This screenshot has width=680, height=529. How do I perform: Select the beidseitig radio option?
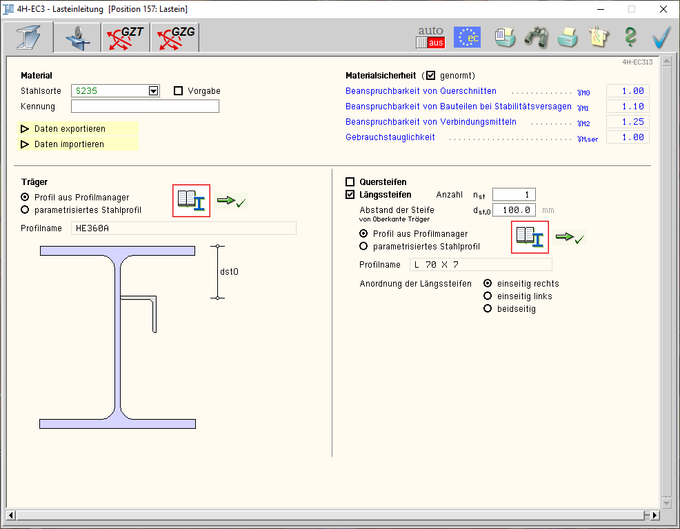click(x=488, y=309)
